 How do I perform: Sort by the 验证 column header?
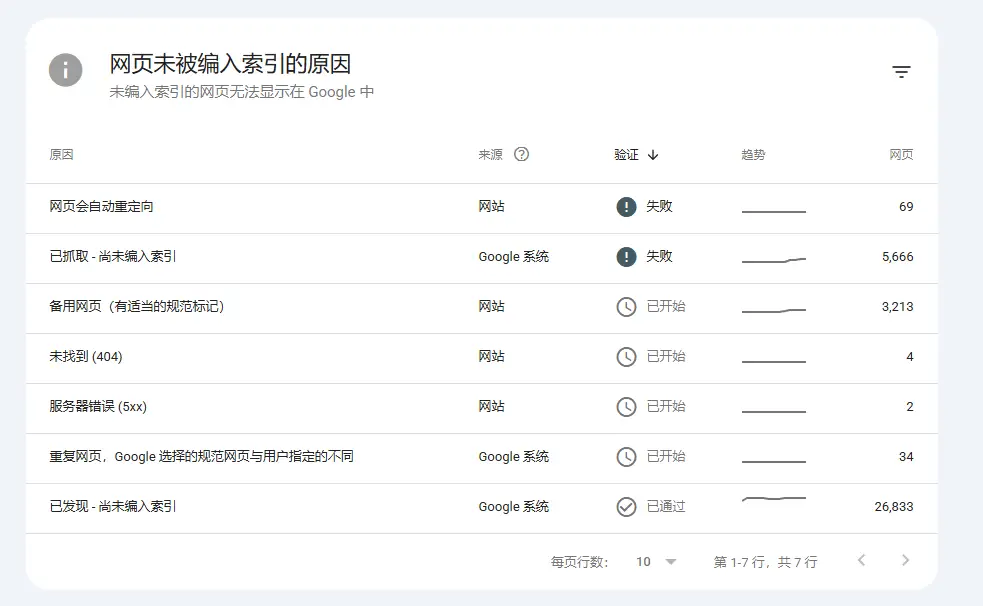(x=626, y=154)
